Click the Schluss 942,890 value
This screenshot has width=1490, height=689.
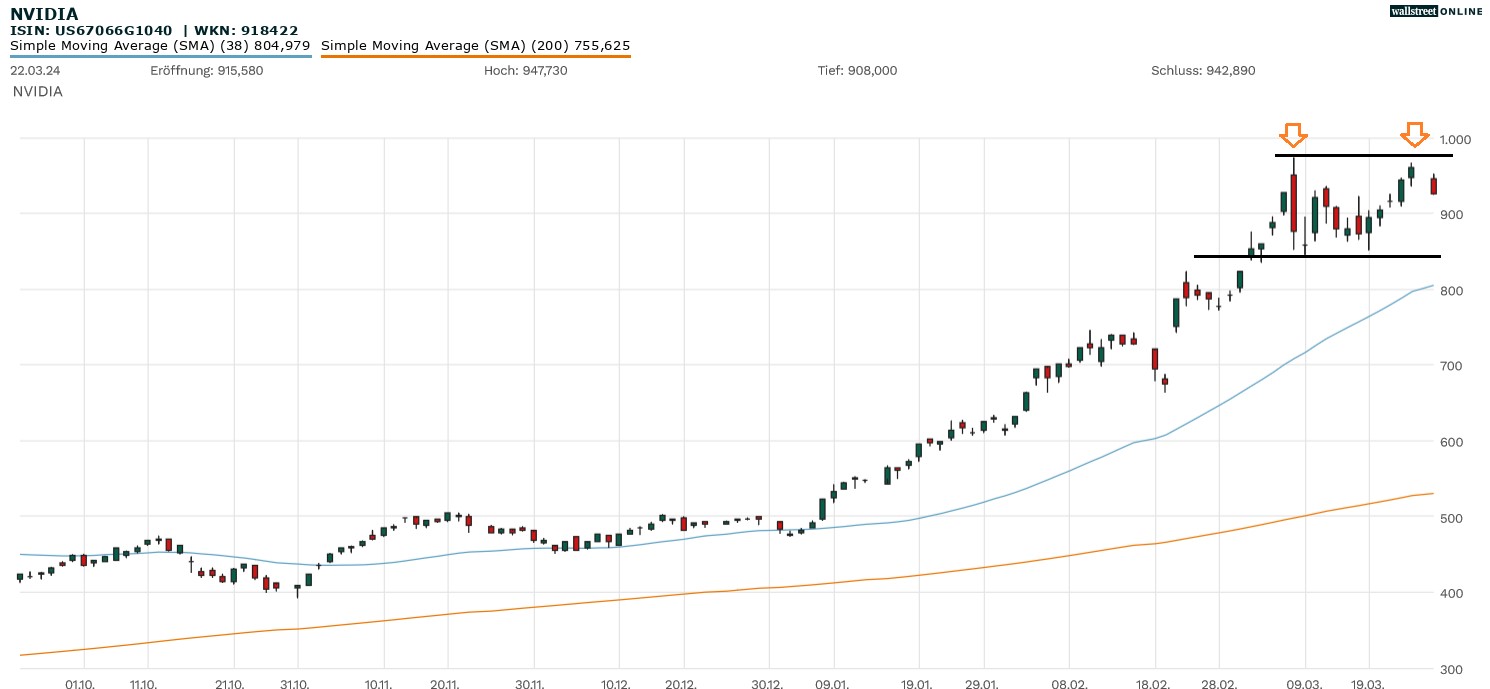1203,71
